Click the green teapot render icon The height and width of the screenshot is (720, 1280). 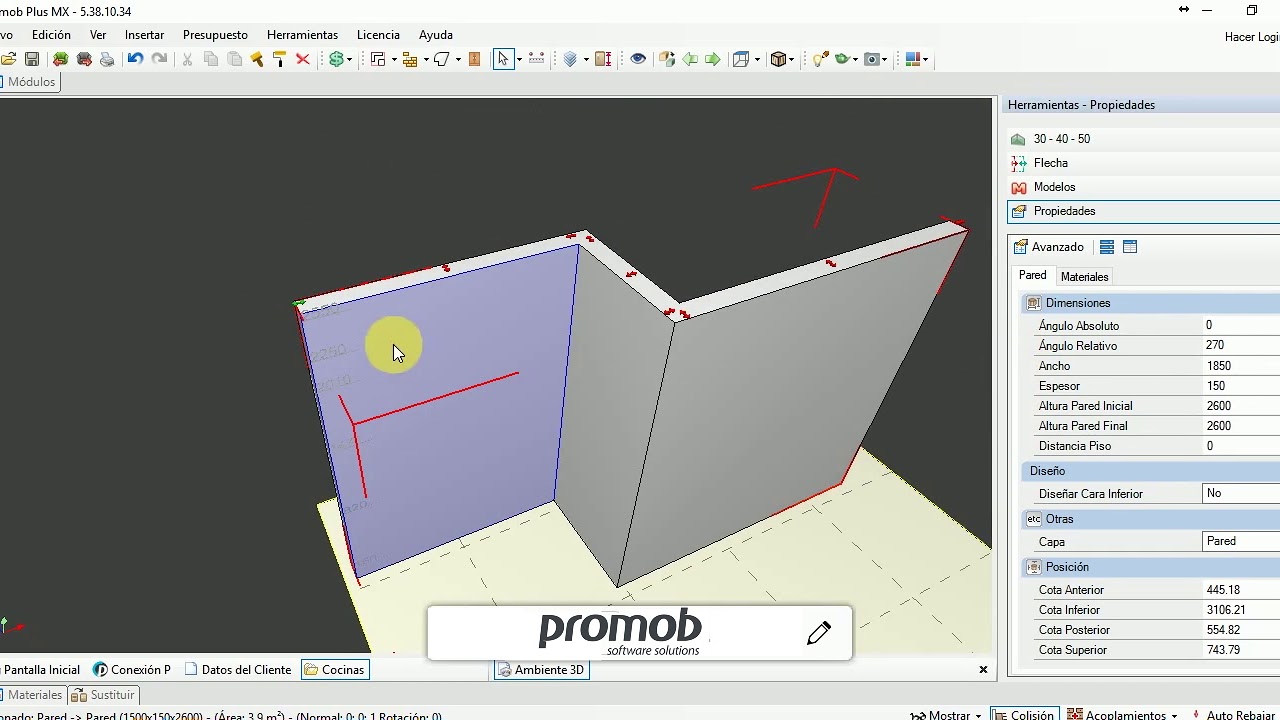[843, 60]
